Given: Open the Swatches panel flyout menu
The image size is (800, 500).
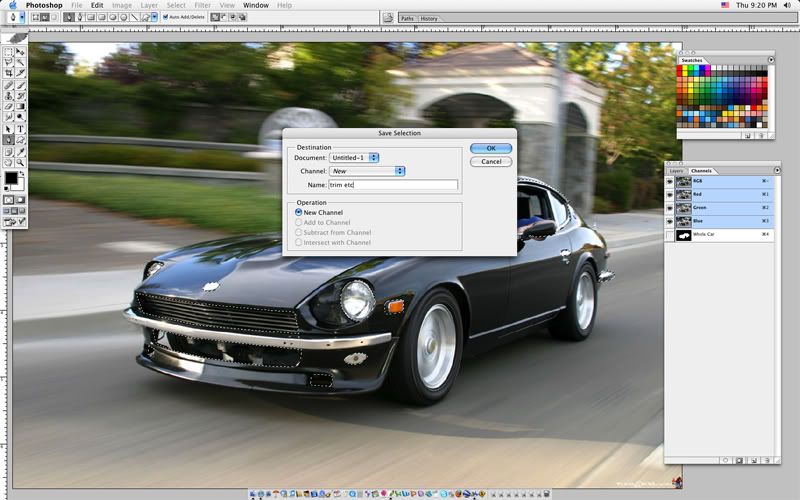Looking at the screenshot, I should pyautogui.click(x=772, y=60).
